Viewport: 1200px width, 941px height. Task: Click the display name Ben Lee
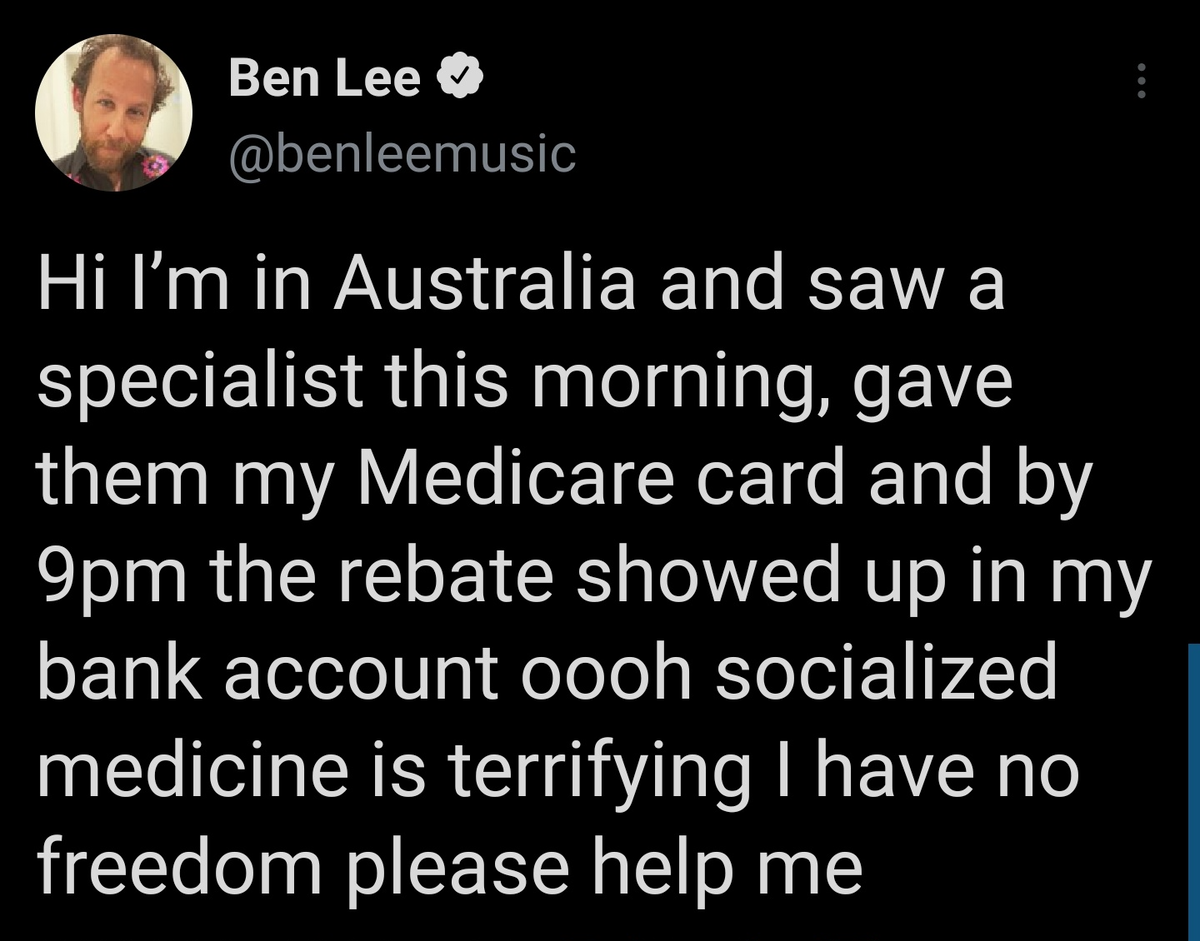[x=325, y=78]
